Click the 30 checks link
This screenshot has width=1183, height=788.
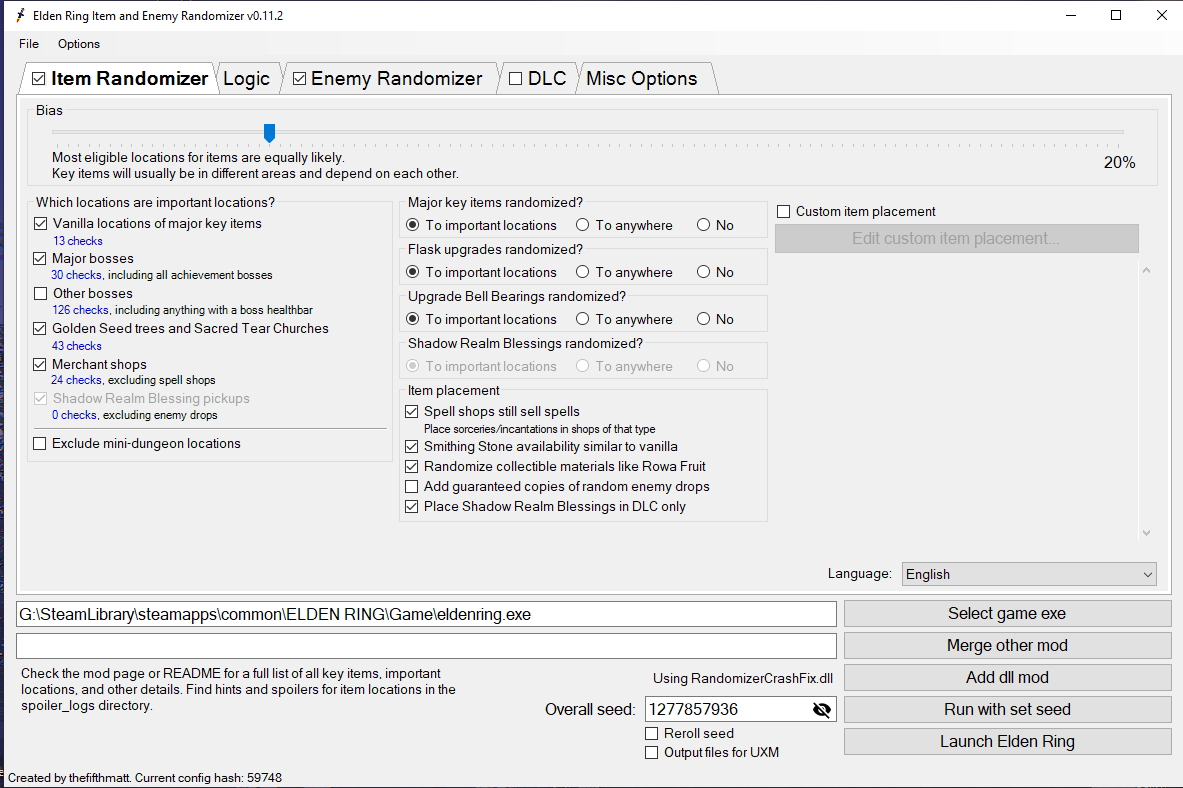pyautogui.click(x=76, y=275)
